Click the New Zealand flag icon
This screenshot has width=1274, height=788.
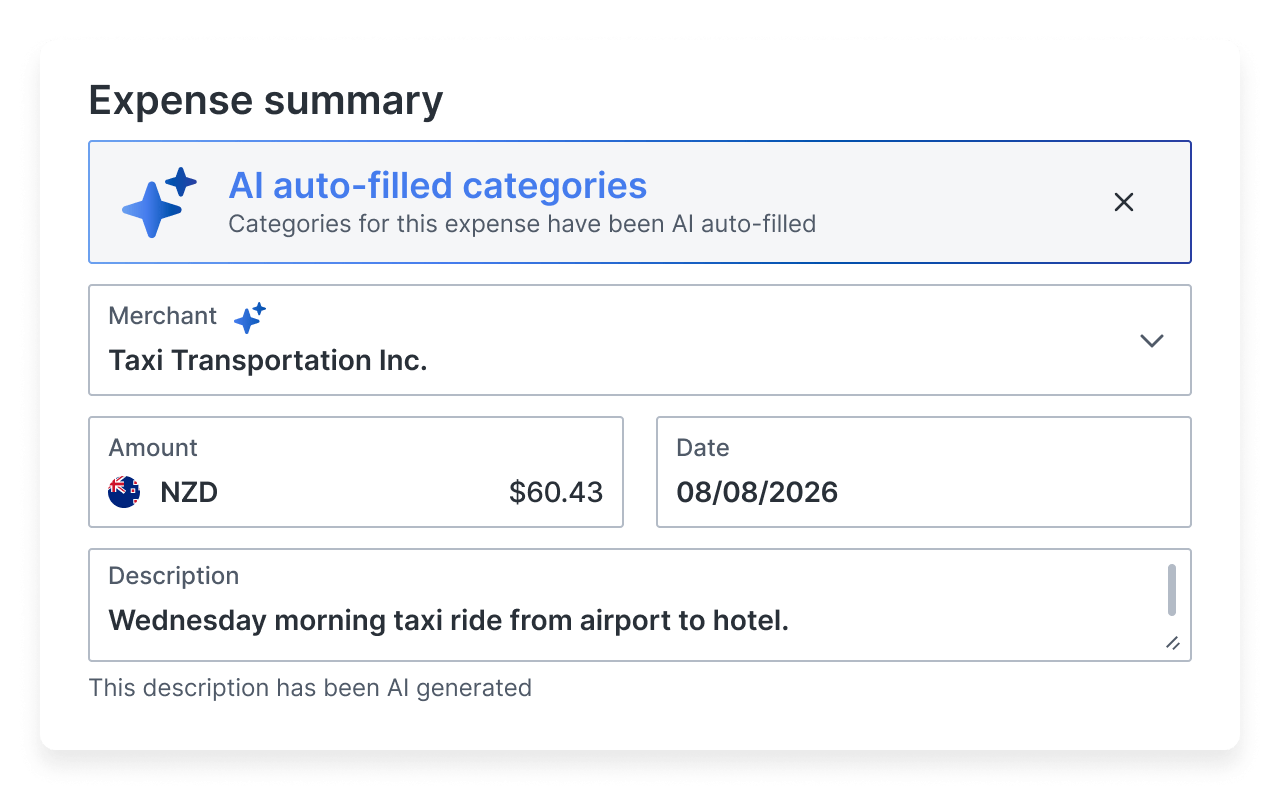coord(124,492)
